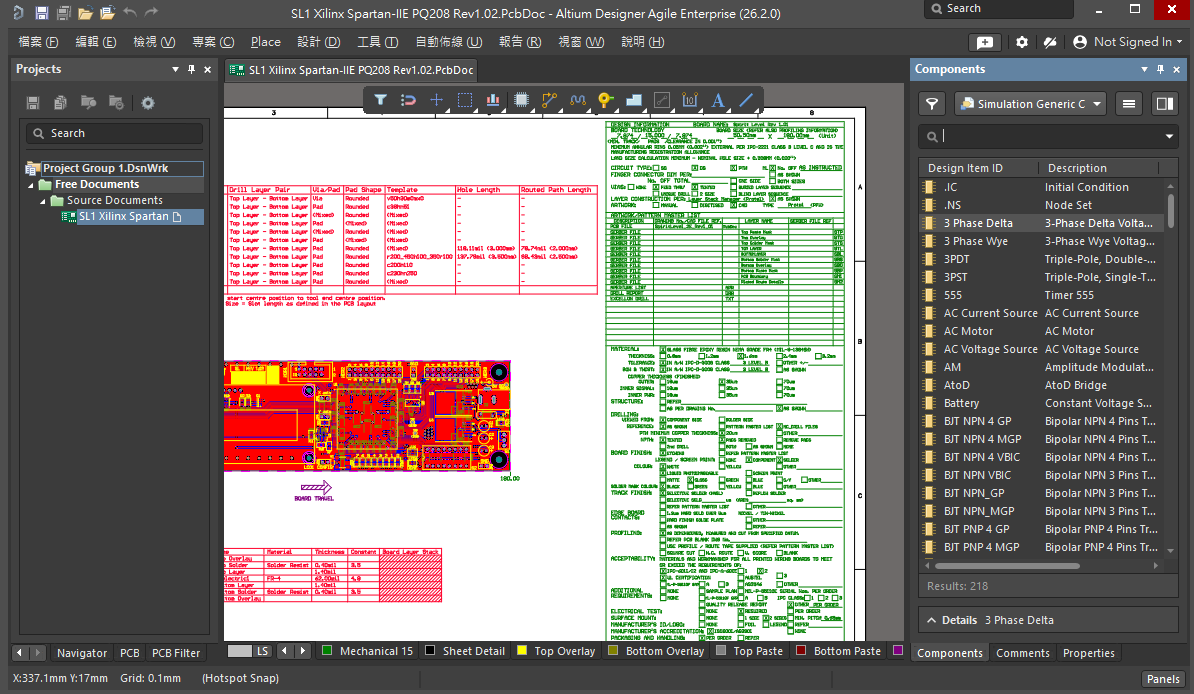Open the Components panel hamburger menu
Screen dimensions: 1194x694
coord(1129,104)
